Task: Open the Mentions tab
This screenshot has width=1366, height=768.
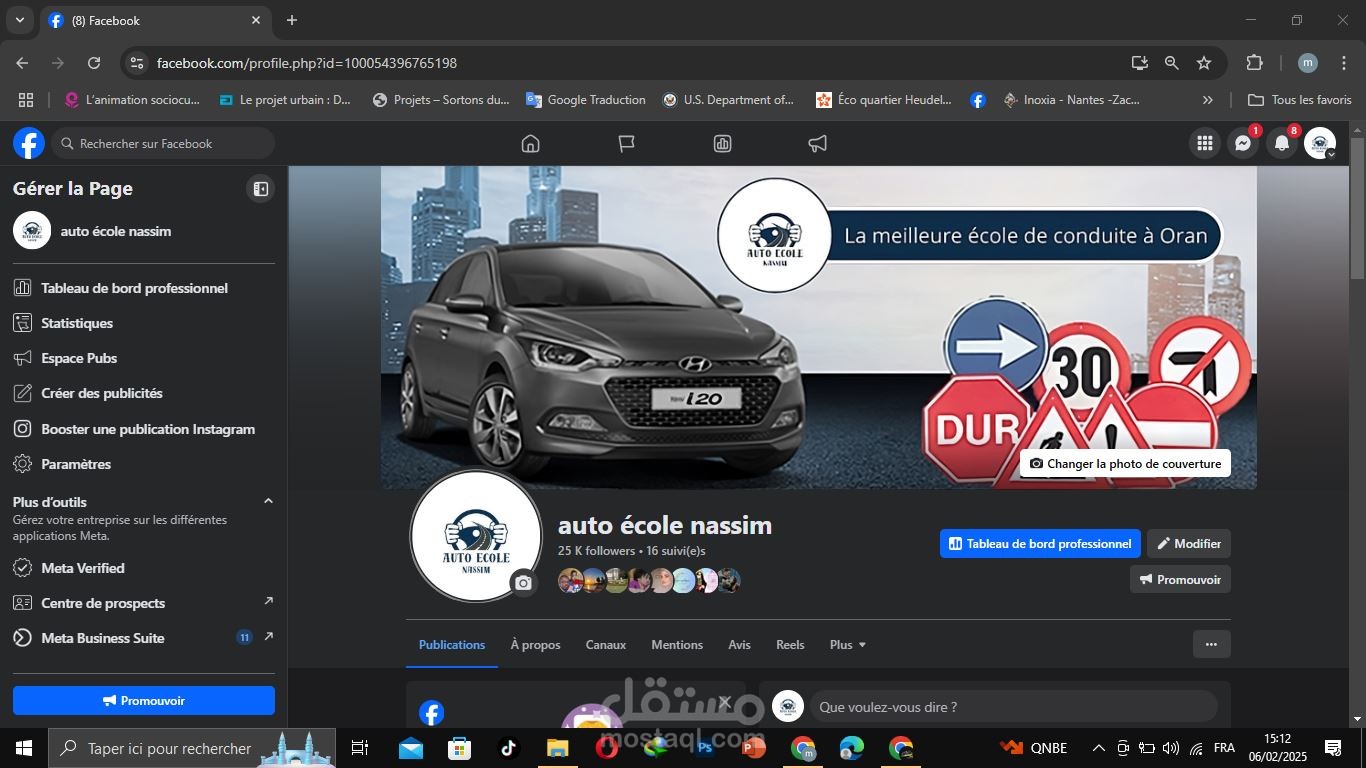Action: (x=677, y=645)
